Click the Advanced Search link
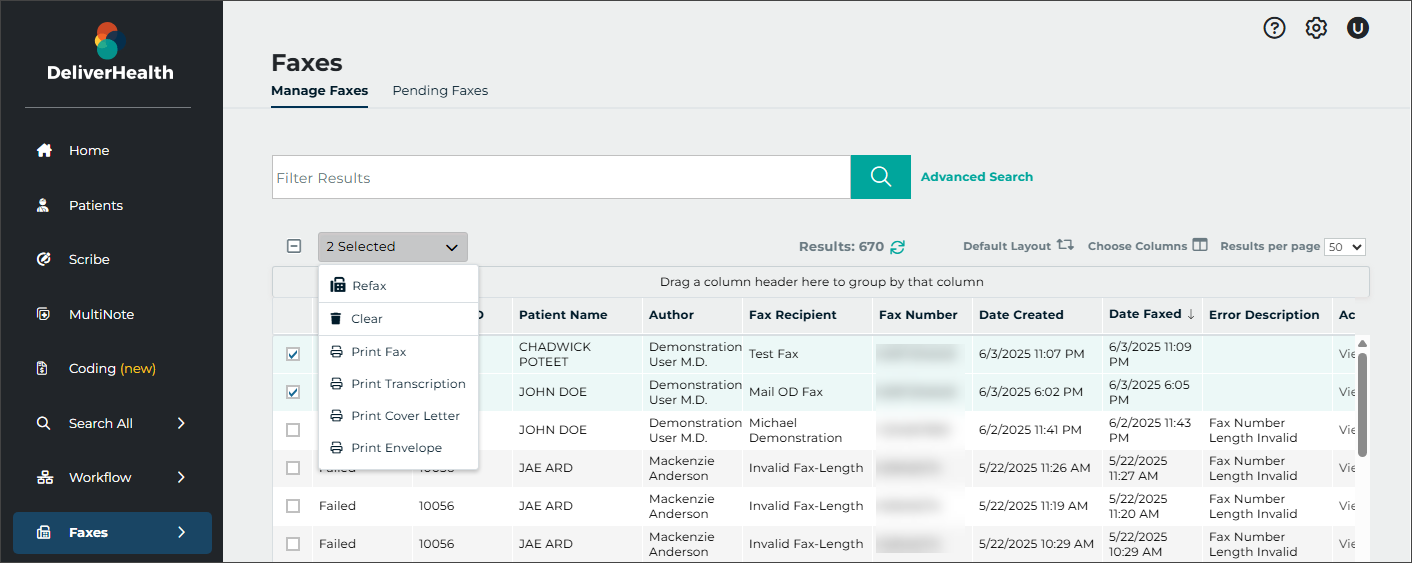 (x=976, y=177)
